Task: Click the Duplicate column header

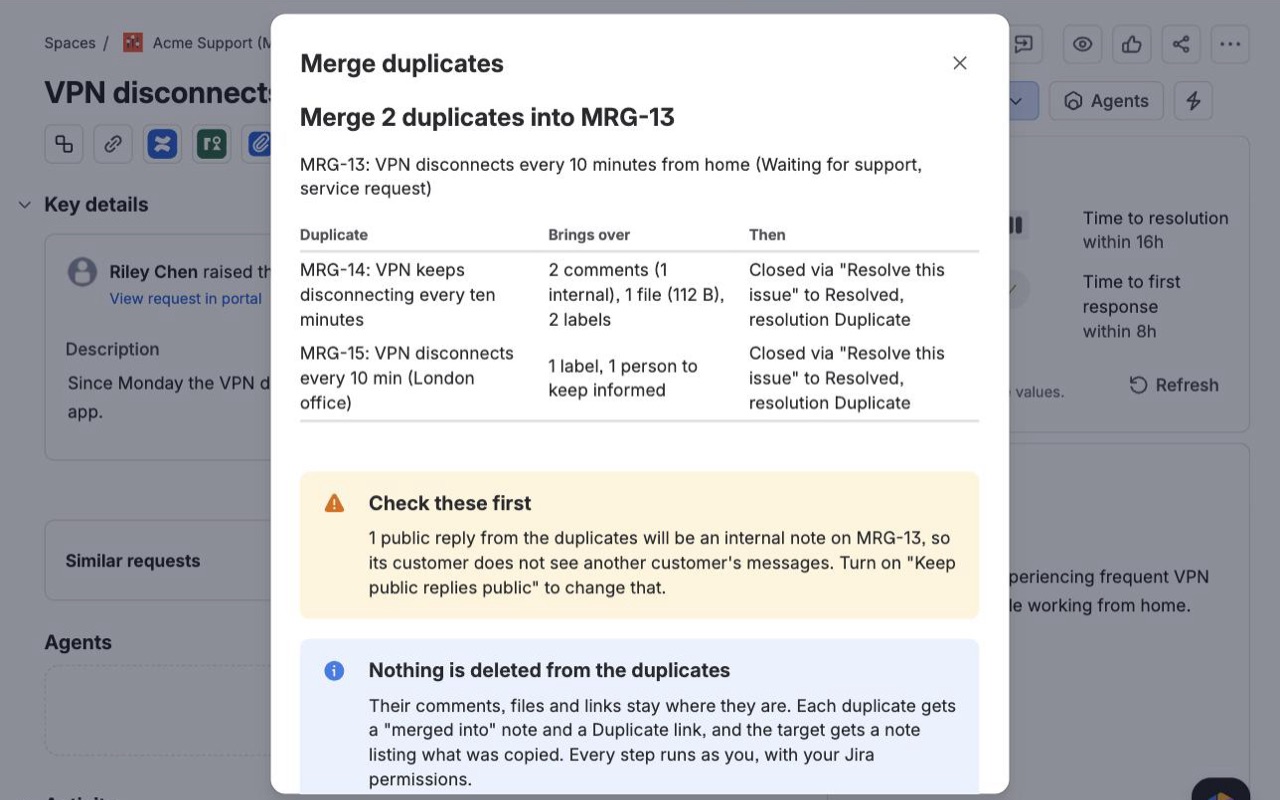Action: 334,235
